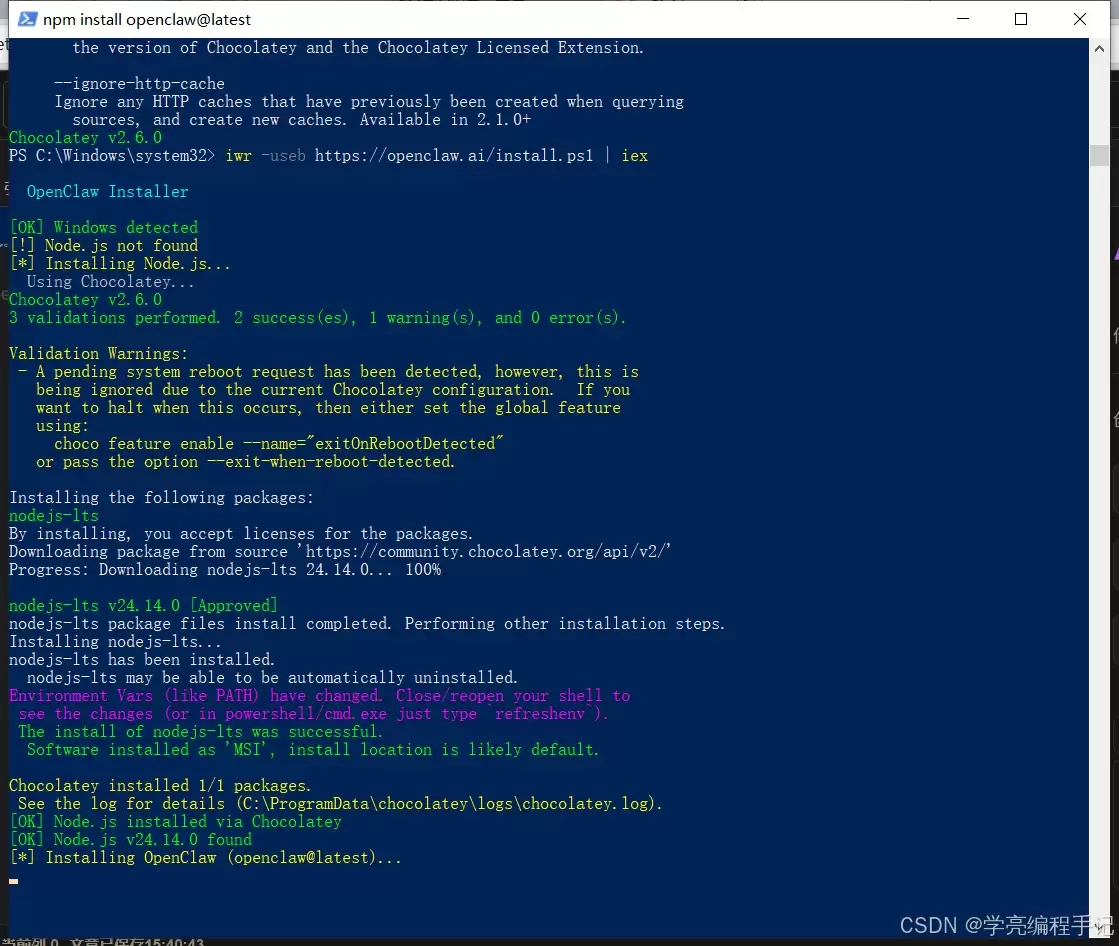This screenshot has width=1119, height=946.
Task: Minimize the PowerShell window
Action: (x=962, y=19)
